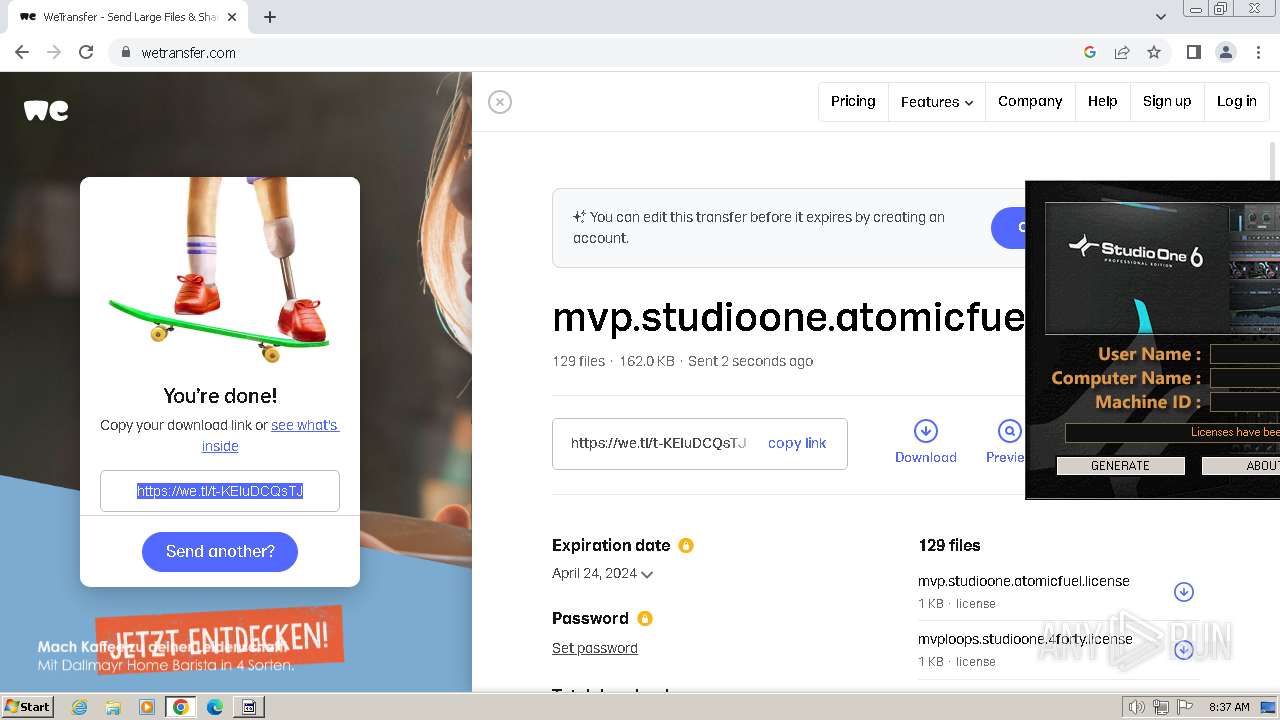The width and height of the screenshot is (1280, 720).
Task: Click the User Name field in keygen
Action: click(1244, 354)
